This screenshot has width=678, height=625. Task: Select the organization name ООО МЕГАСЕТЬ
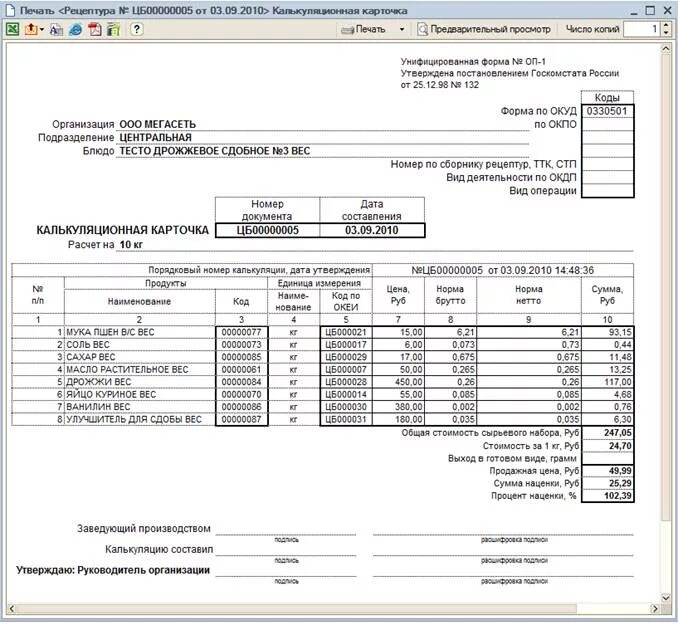coord(157,125)
